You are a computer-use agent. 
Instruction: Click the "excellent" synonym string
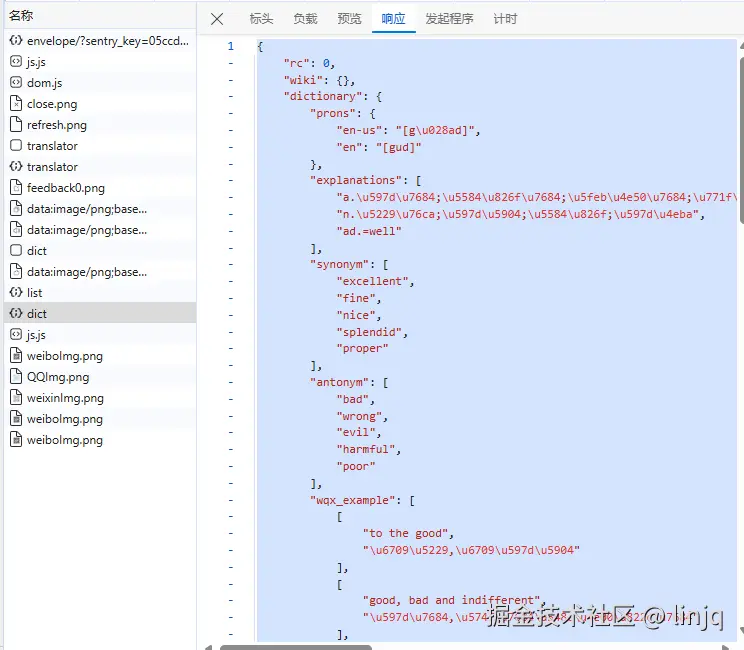[x=372, y=281]
